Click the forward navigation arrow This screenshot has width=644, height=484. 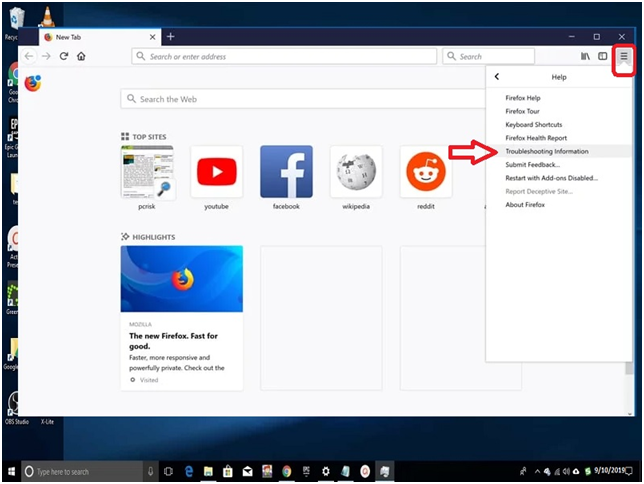tap(46, 56)
